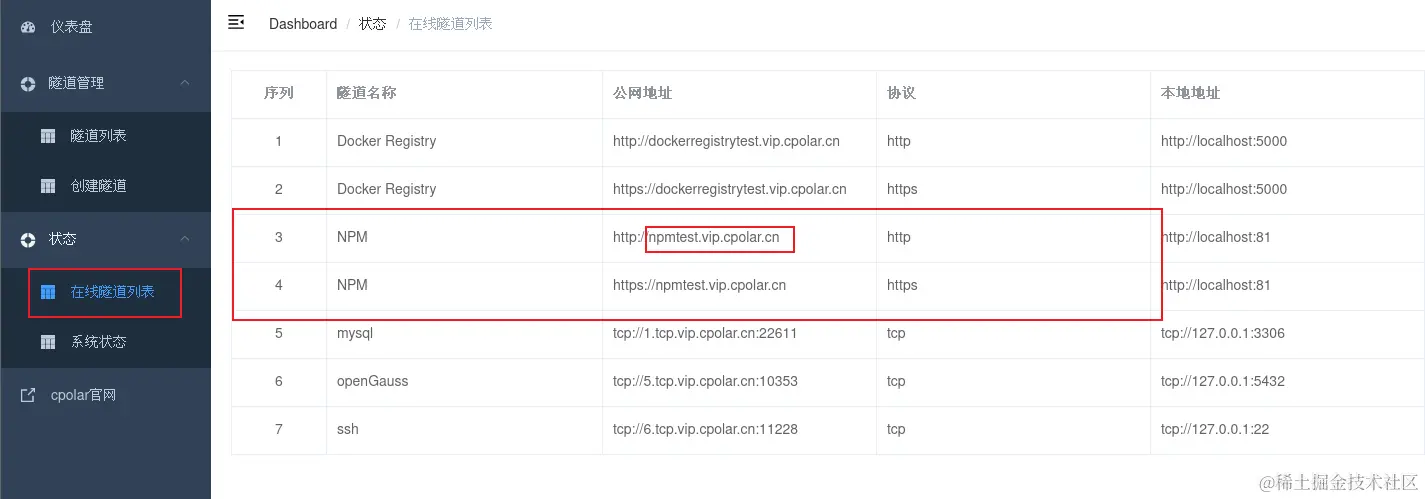Click sequence number 7 cell
Viewport: 1425px width, 499px height.
click(x=278, y=429)
